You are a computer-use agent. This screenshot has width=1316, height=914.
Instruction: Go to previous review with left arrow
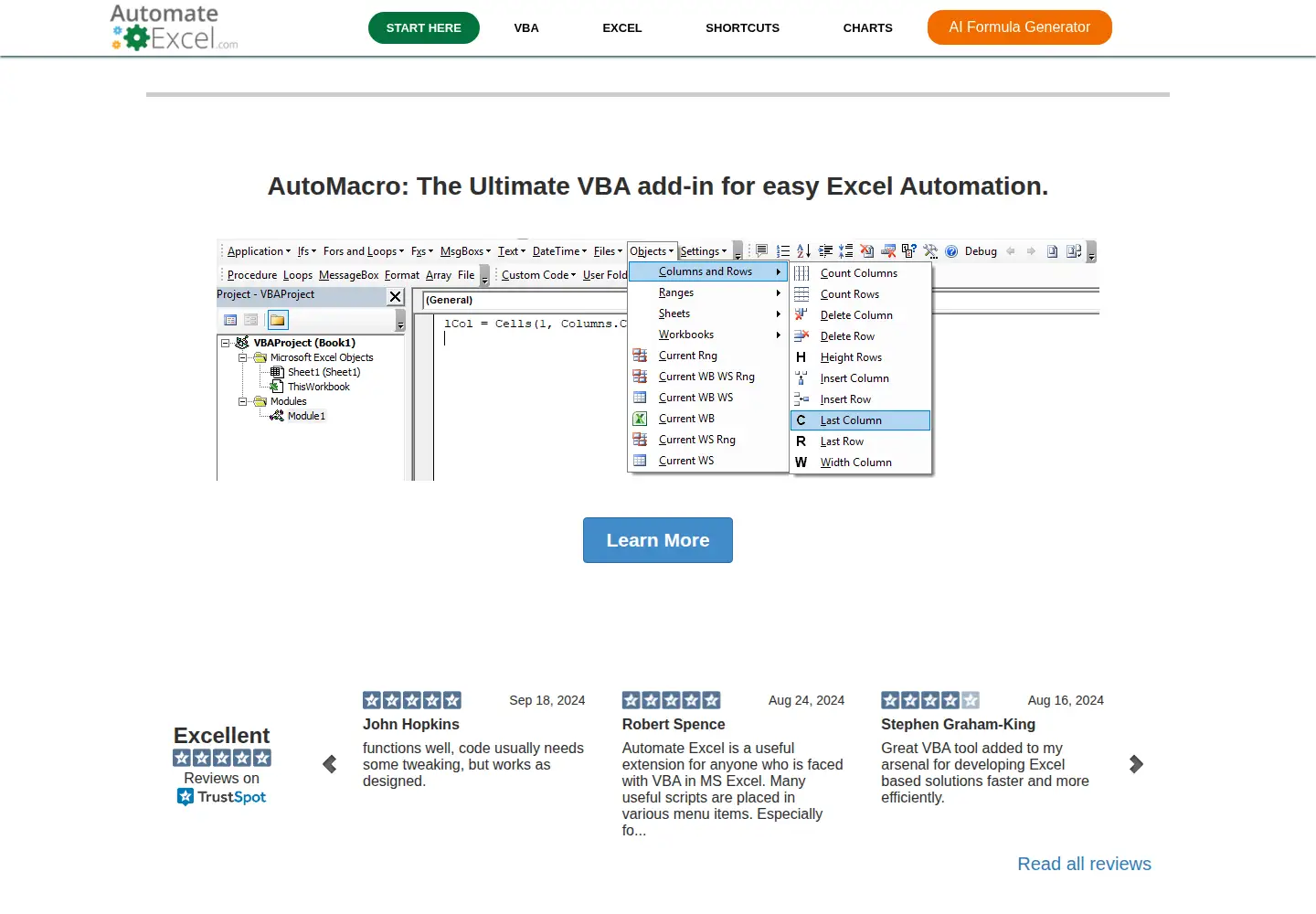click(330, 764)
